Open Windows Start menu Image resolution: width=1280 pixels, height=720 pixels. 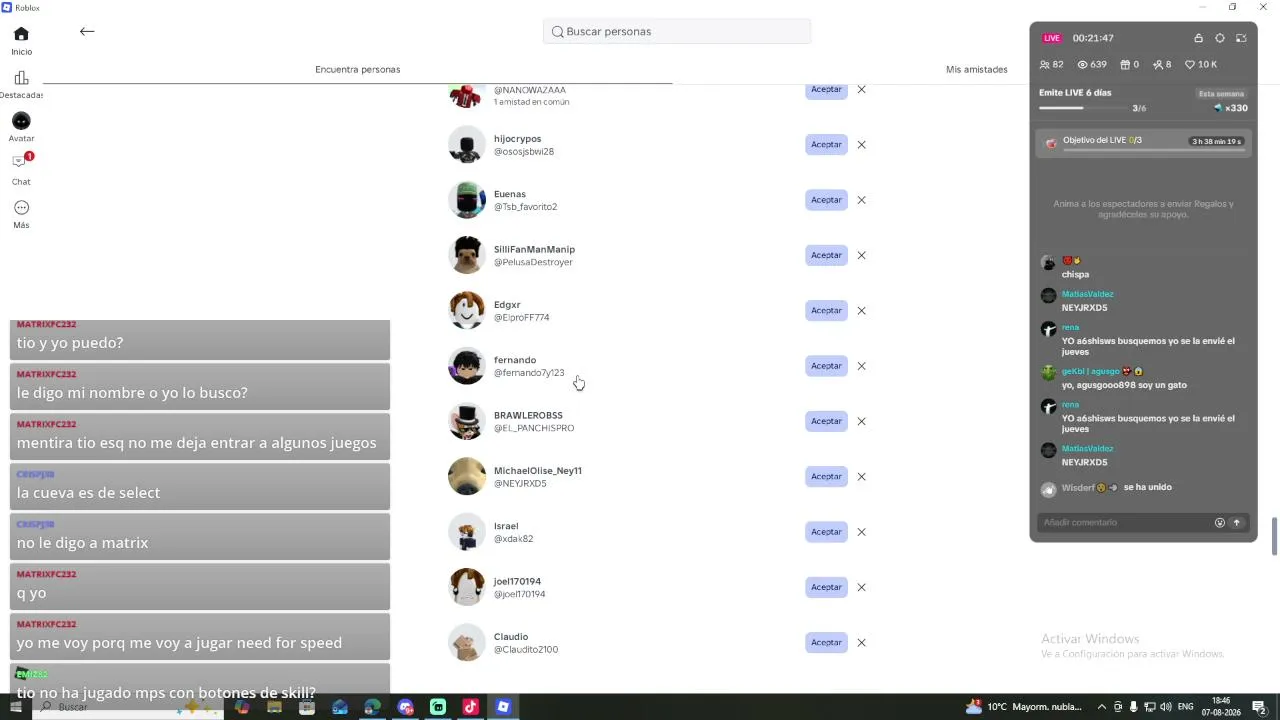click(15, 707)
